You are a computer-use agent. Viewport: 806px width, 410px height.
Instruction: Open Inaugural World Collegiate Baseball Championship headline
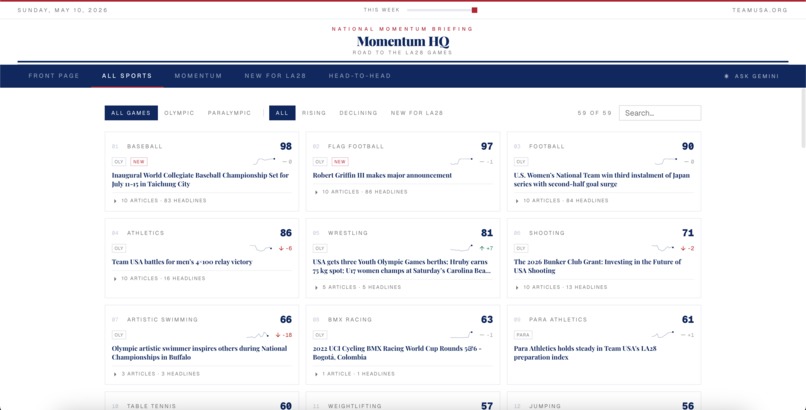[200, 179]
